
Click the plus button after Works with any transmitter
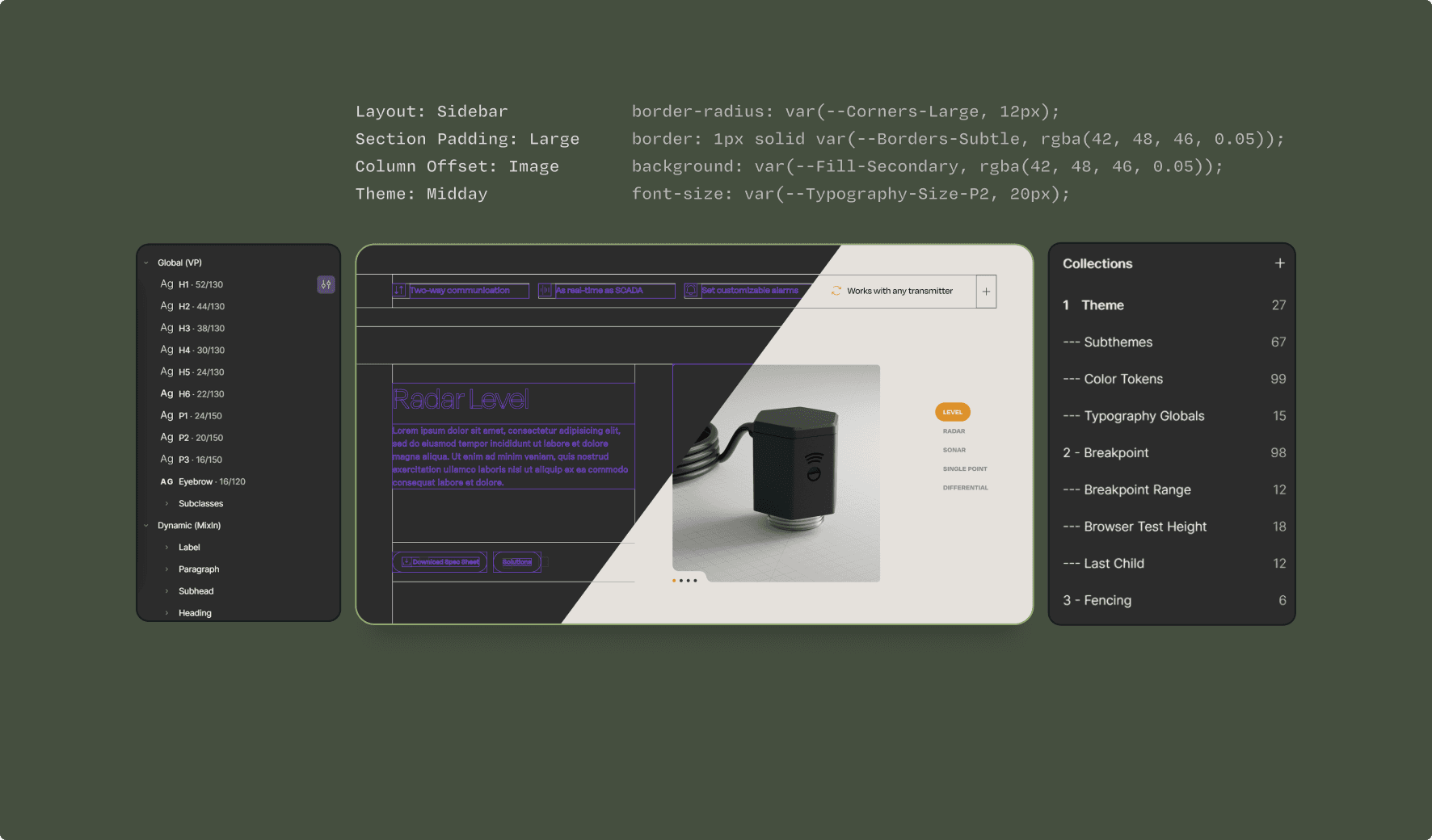(x=986, y=292)
